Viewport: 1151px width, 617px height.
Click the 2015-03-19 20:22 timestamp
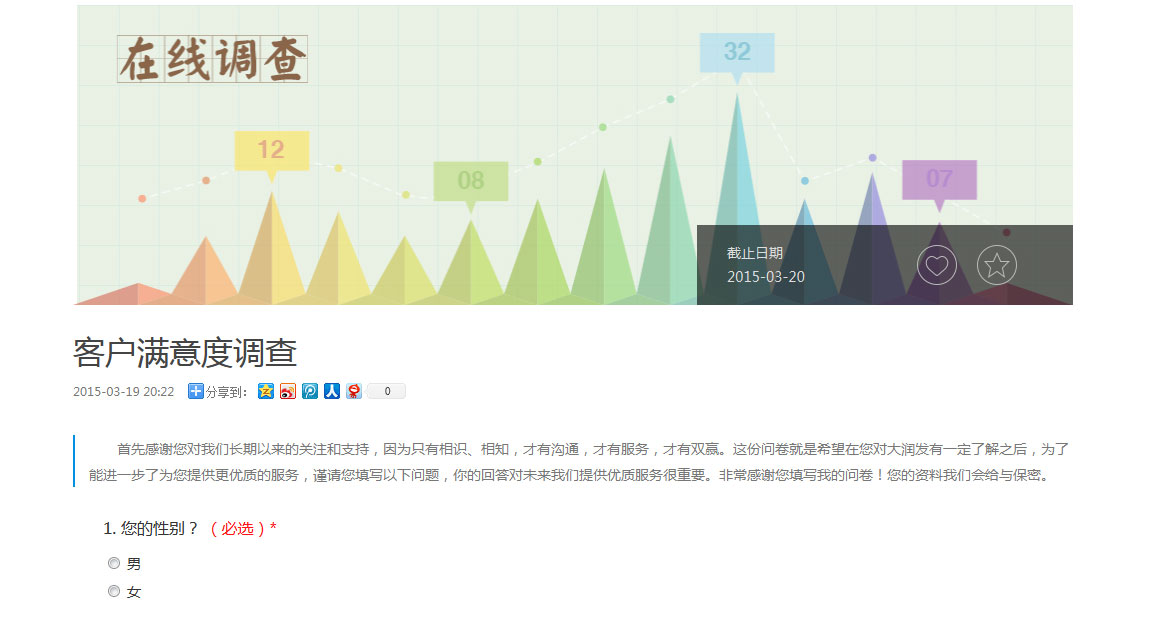[x=123, y=392]
